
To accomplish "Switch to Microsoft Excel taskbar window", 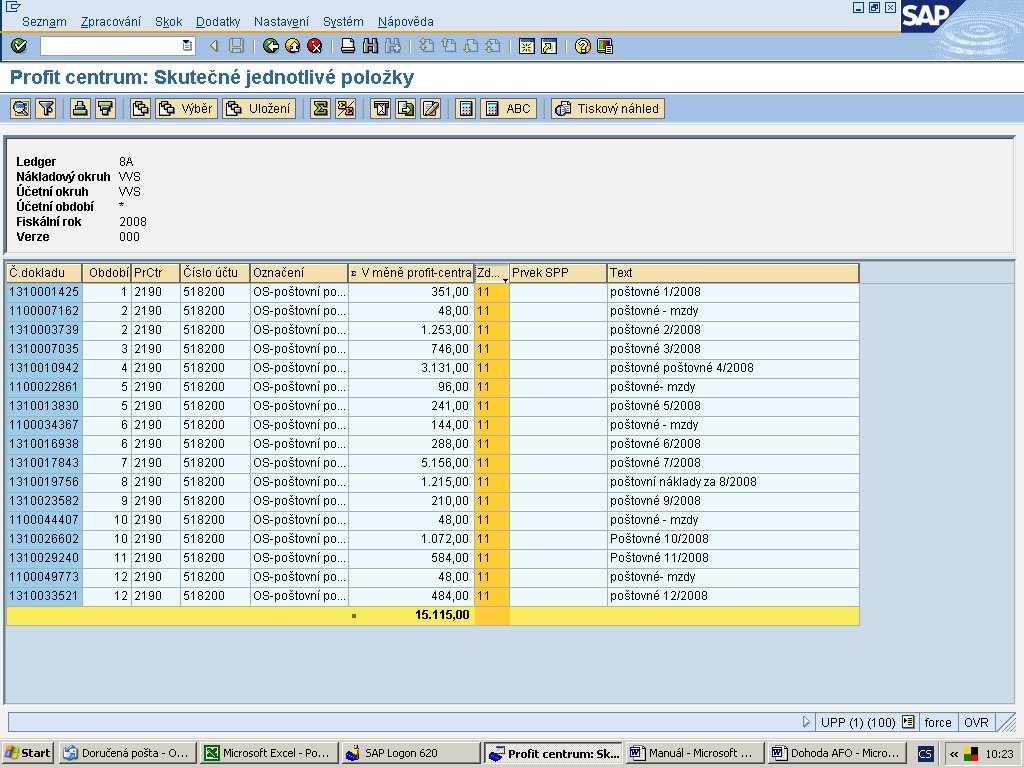I will point(270,752).
